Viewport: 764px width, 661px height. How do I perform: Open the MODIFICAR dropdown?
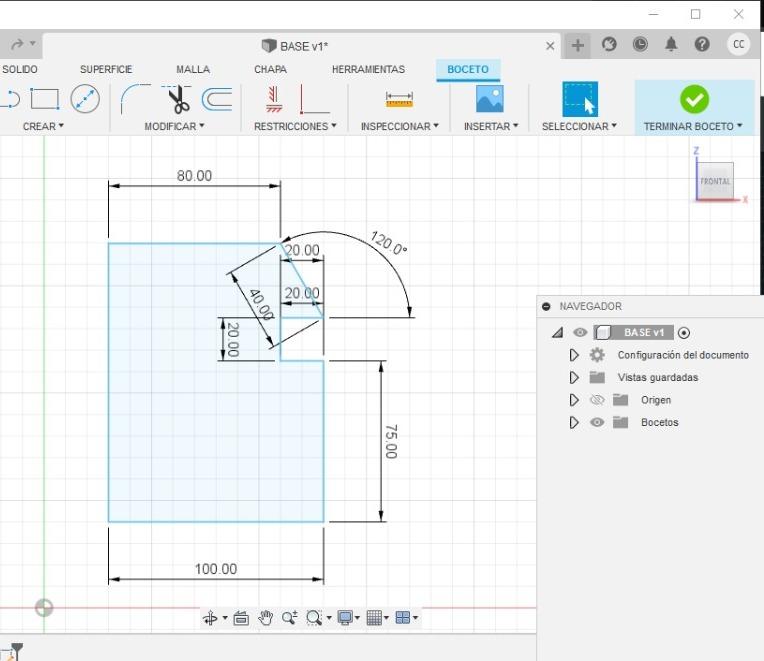pyautogui.click(x=174, y=126)
